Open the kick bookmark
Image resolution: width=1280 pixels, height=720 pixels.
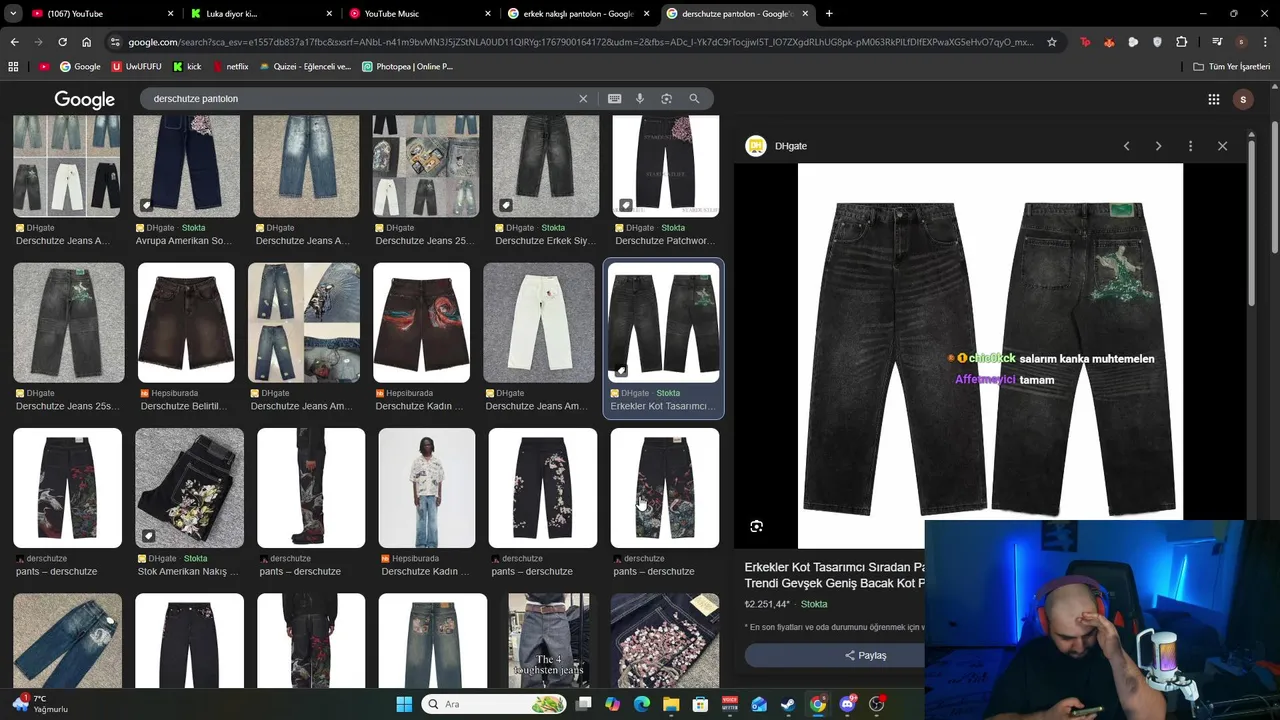pyautogui.click(x=187, y=67)
